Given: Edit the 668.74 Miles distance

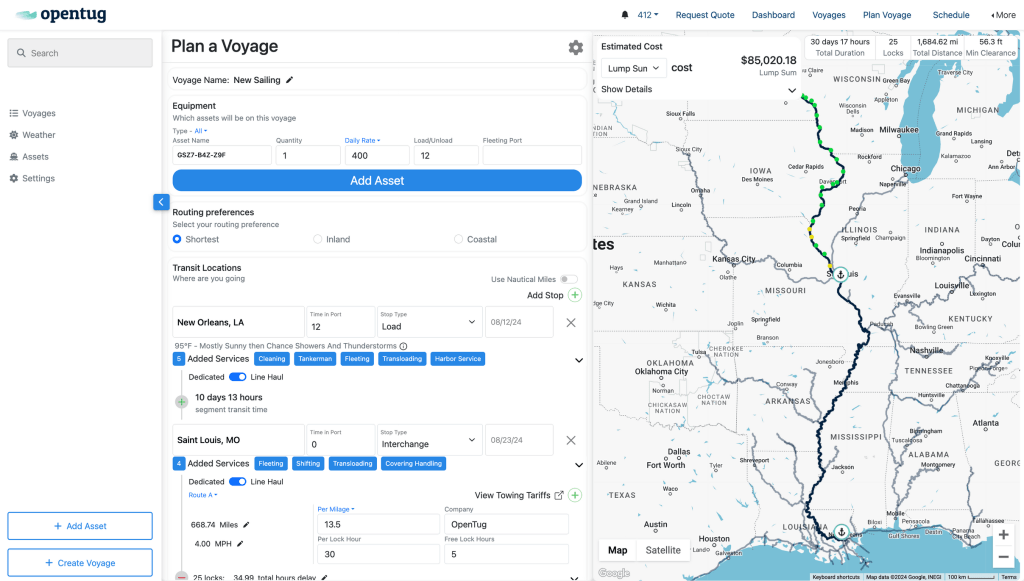Looking at the screenshot, I should [247, 524].
